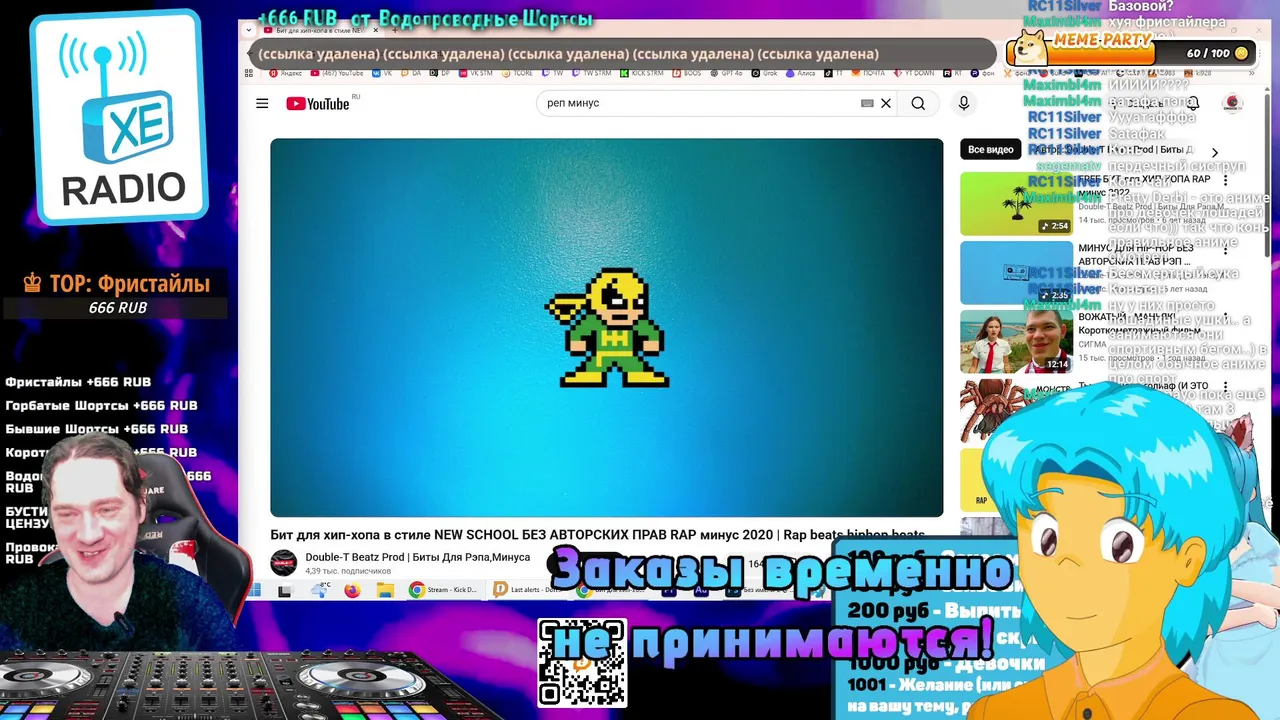This screenshot has height=720, width=1280.
Task: Open the Яндекс bookmark
Action: coord(285,73)
